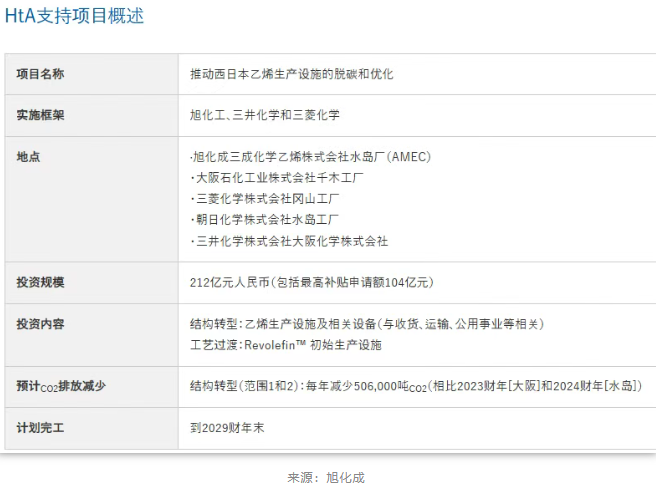Click the project name text 推动西日本乙烯生产设施的脱碳和优化

[x=291, y=74]
